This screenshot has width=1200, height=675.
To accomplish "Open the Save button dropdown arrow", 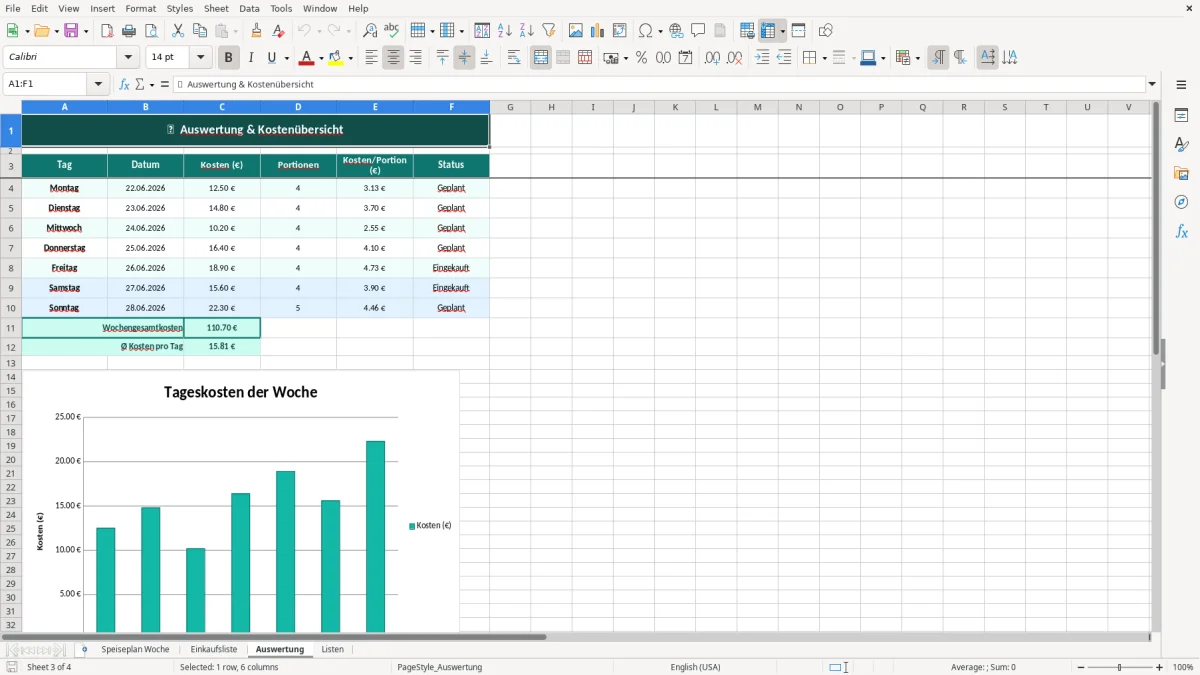I will click(x=86, y=31).
